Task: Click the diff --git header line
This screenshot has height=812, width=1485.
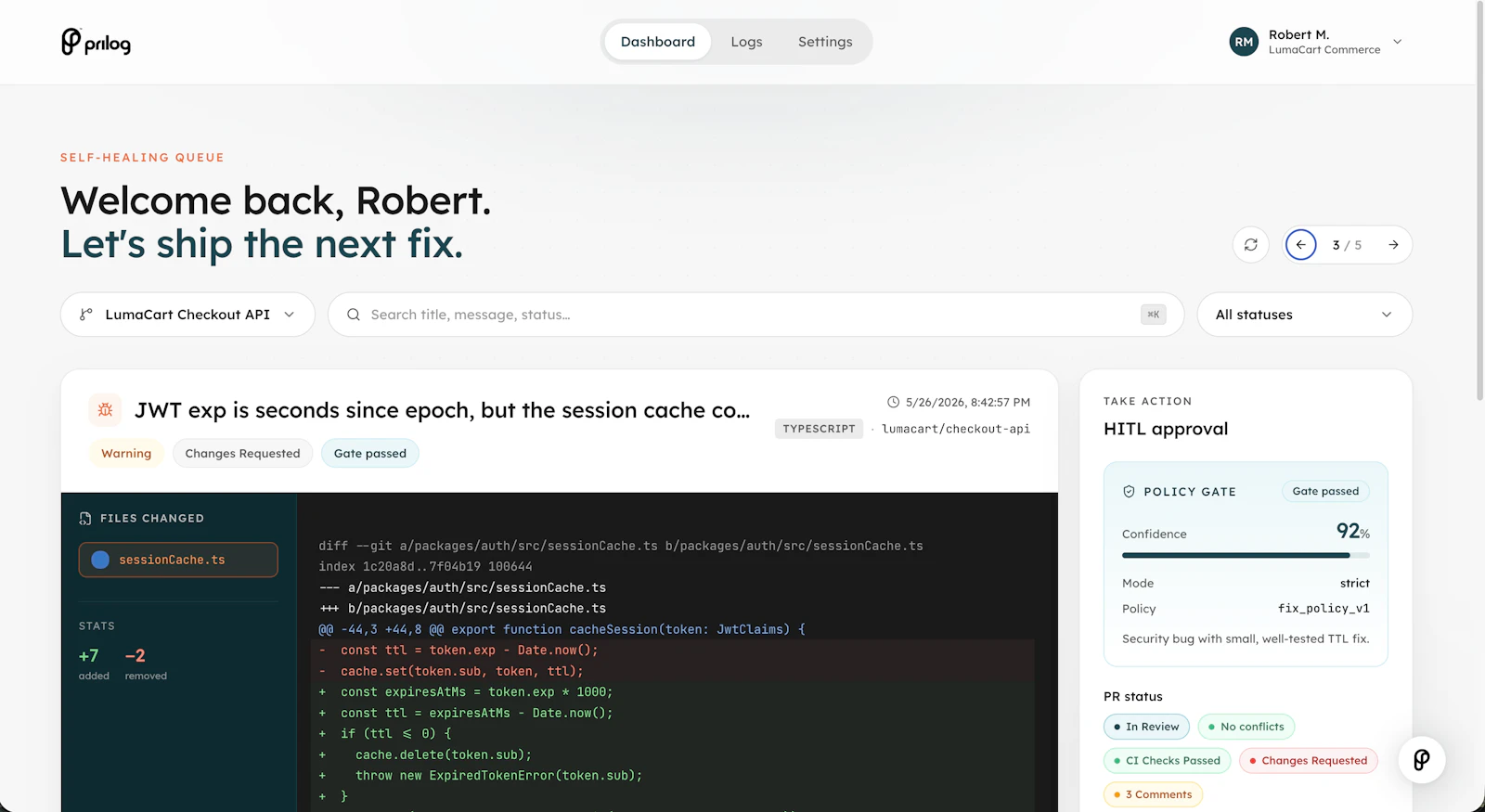Action: pos(621,546)
